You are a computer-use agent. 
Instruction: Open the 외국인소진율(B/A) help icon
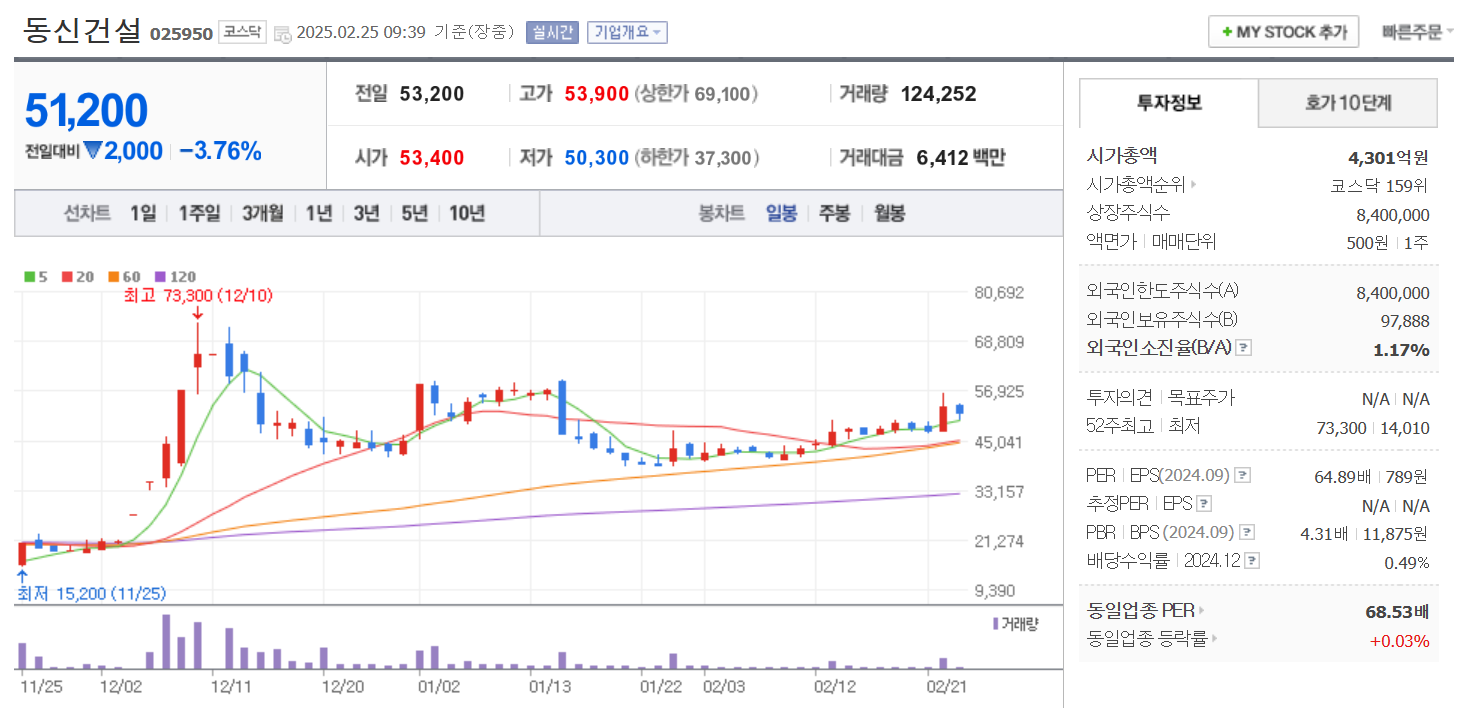point(1244,347)
